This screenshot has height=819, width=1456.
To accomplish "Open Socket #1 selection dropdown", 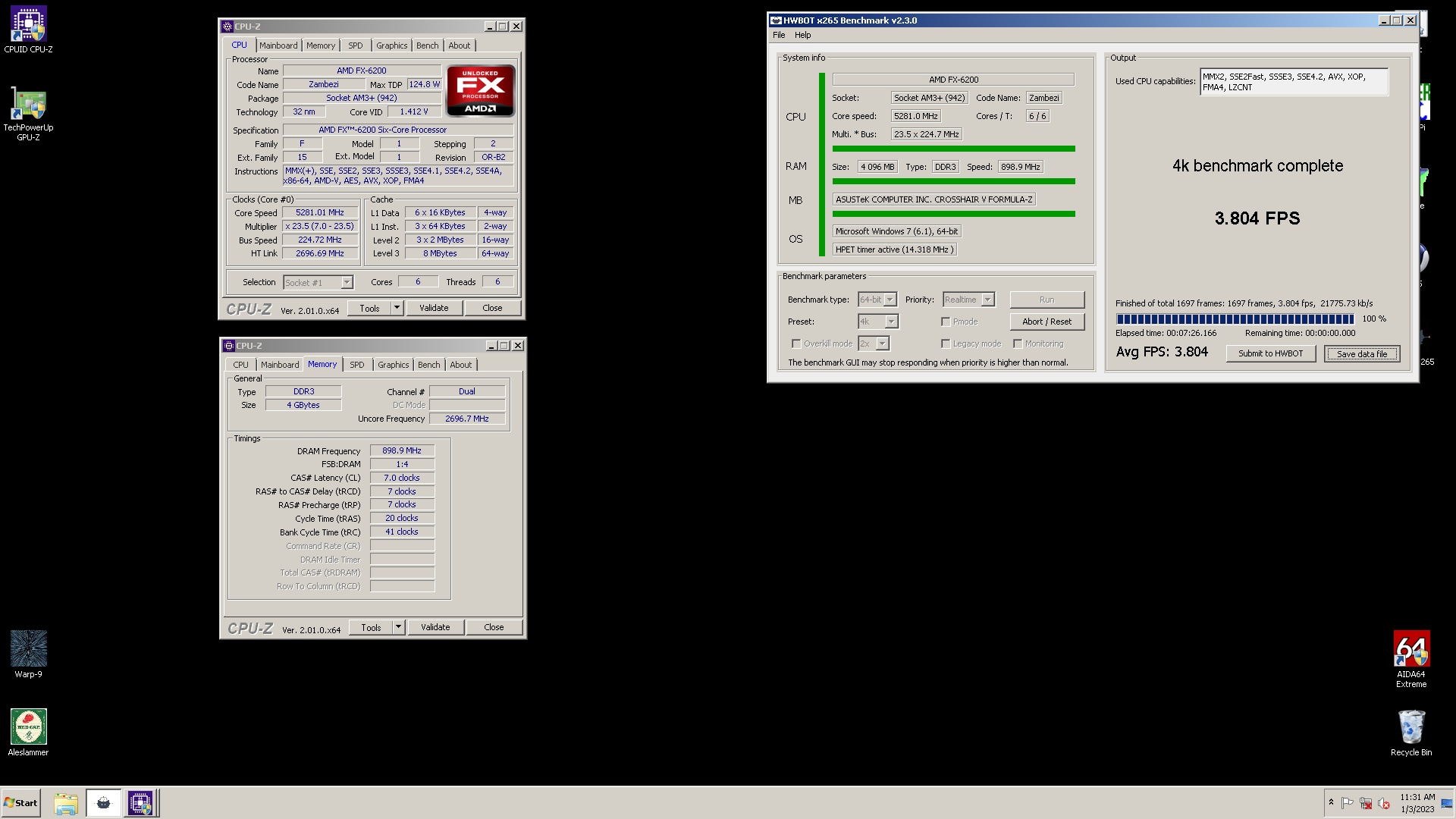I will (318, 282).
